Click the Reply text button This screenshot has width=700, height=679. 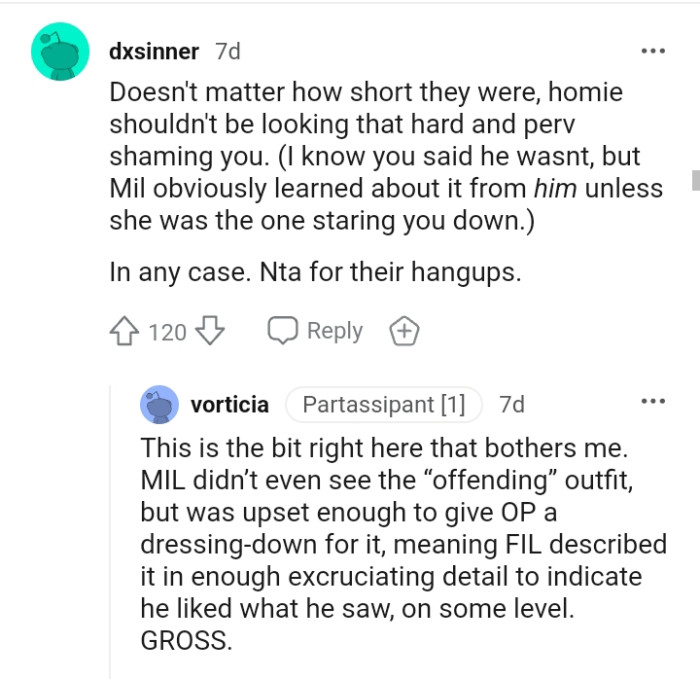[x=334, y=331]
